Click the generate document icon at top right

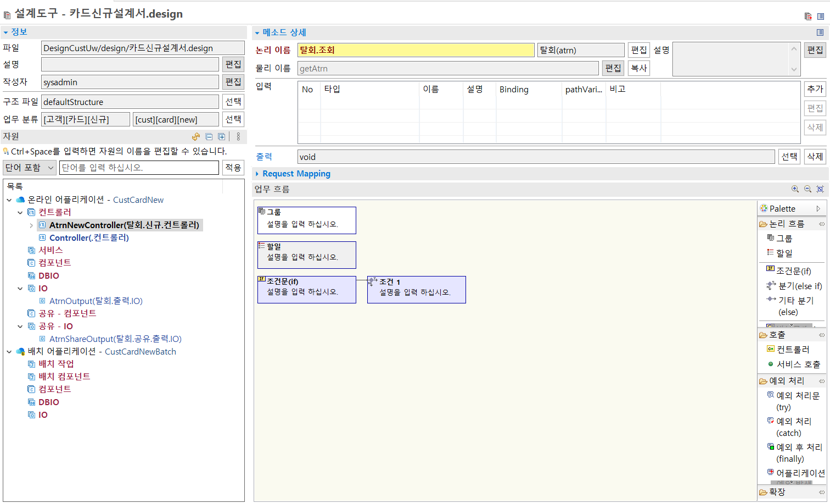[x=808, y=16]
